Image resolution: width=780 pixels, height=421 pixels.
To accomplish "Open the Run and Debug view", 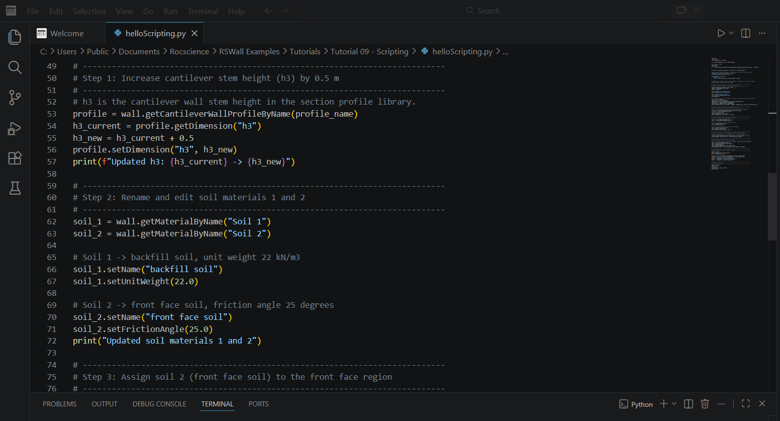I will [x=15, y=128].
